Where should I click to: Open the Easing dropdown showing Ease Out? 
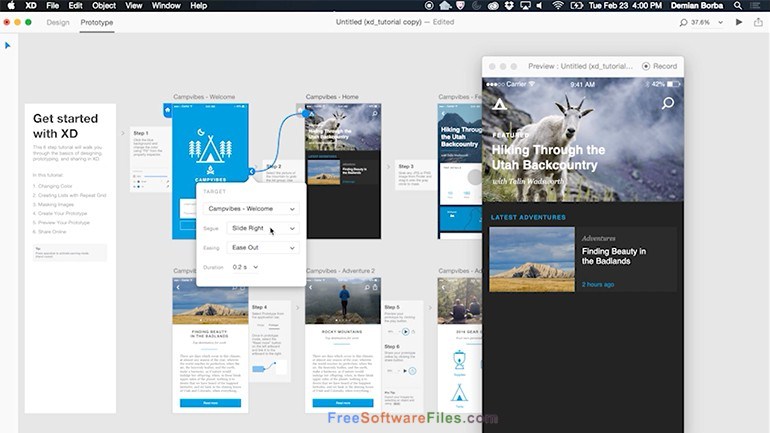263,247
